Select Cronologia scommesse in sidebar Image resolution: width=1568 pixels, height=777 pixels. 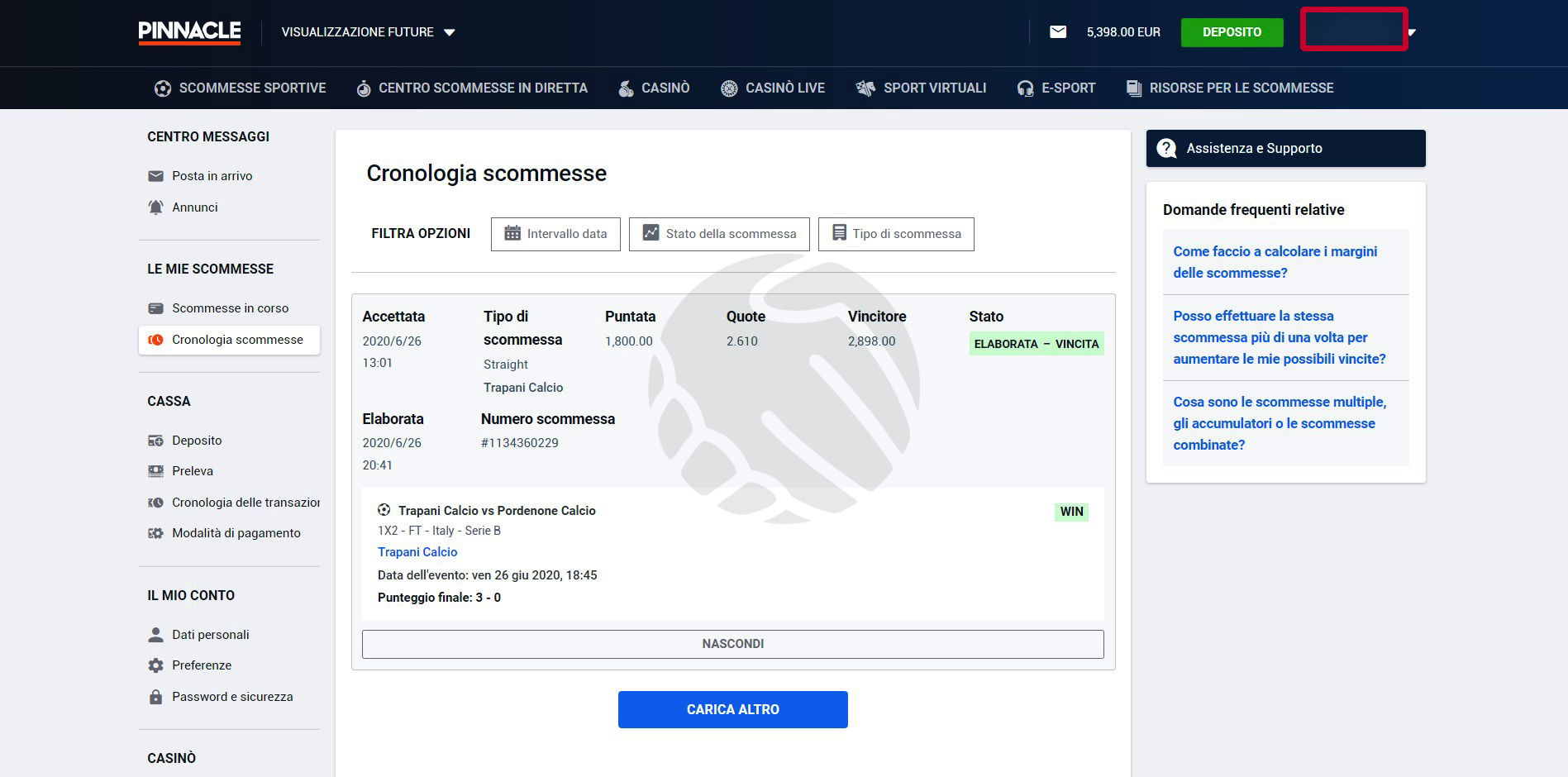click(x=229, y=340)
